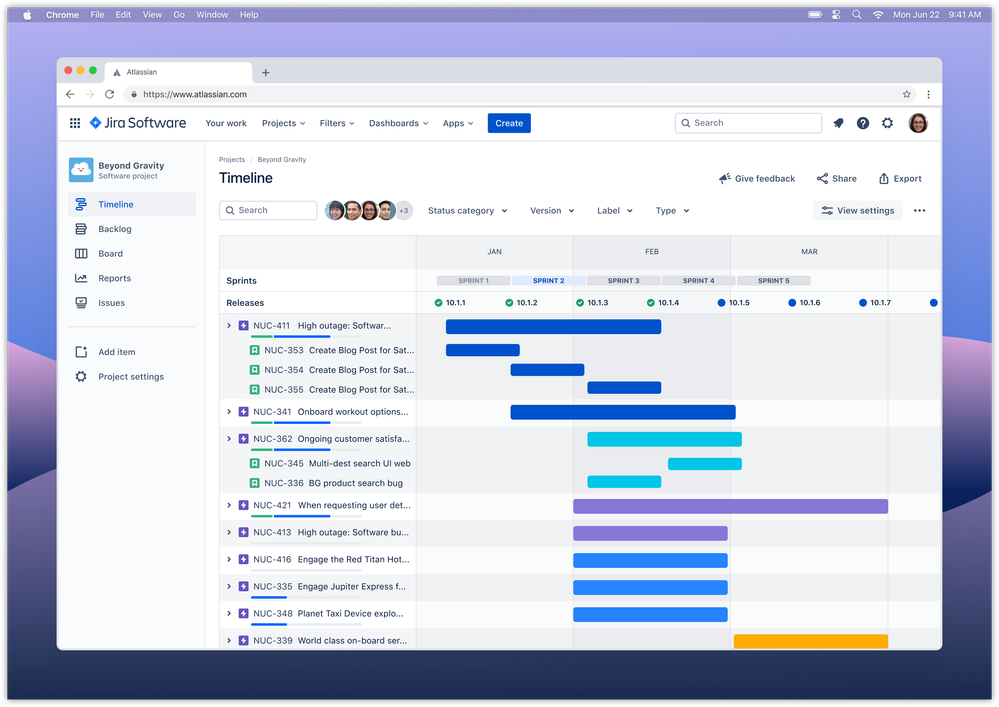Open the macOS Help menu
Image resolution: width=999 pixels, height=707 pixels.
(x=248, y=15)
